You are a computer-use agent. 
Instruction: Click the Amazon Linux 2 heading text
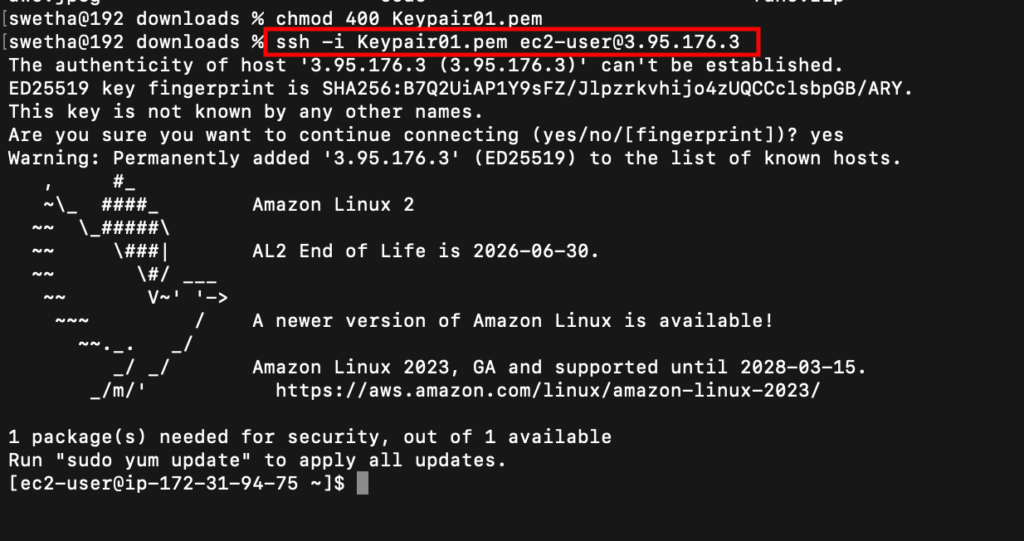click(x=333, y=205)
